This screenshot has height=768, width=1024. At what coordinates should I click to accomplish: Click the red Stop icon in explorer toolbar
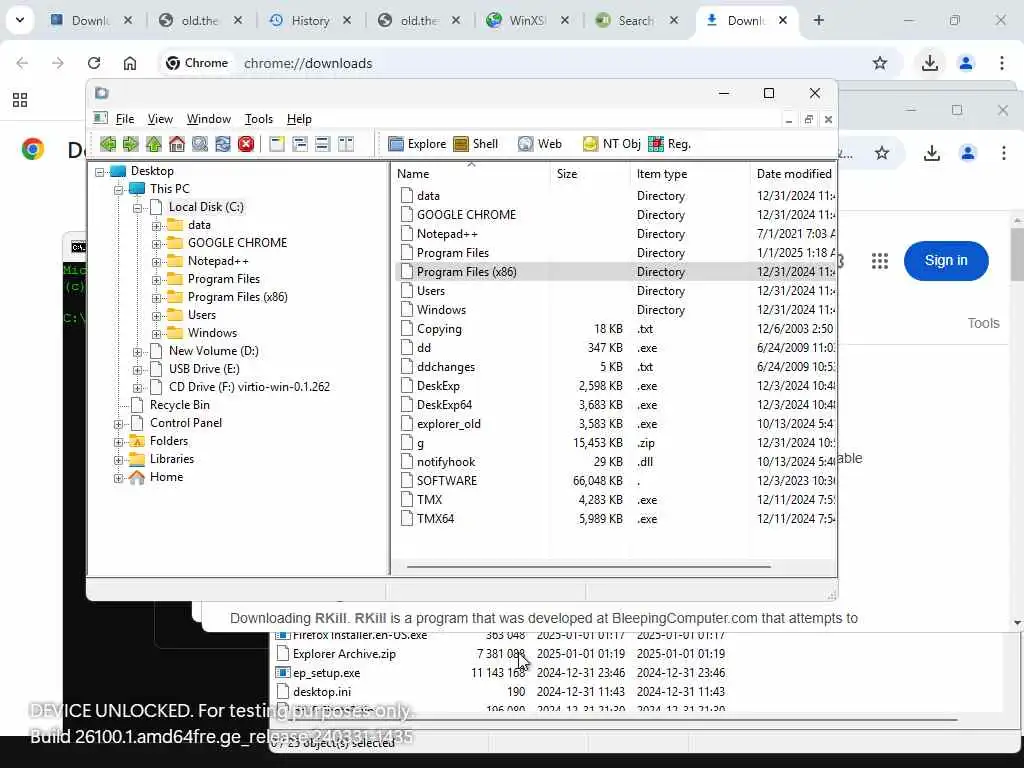point(246,144)
